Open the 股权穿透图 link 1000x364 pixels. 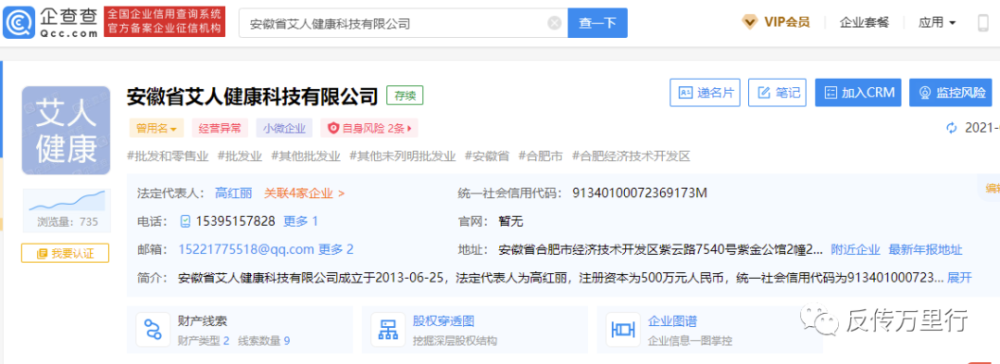(443, 321)
